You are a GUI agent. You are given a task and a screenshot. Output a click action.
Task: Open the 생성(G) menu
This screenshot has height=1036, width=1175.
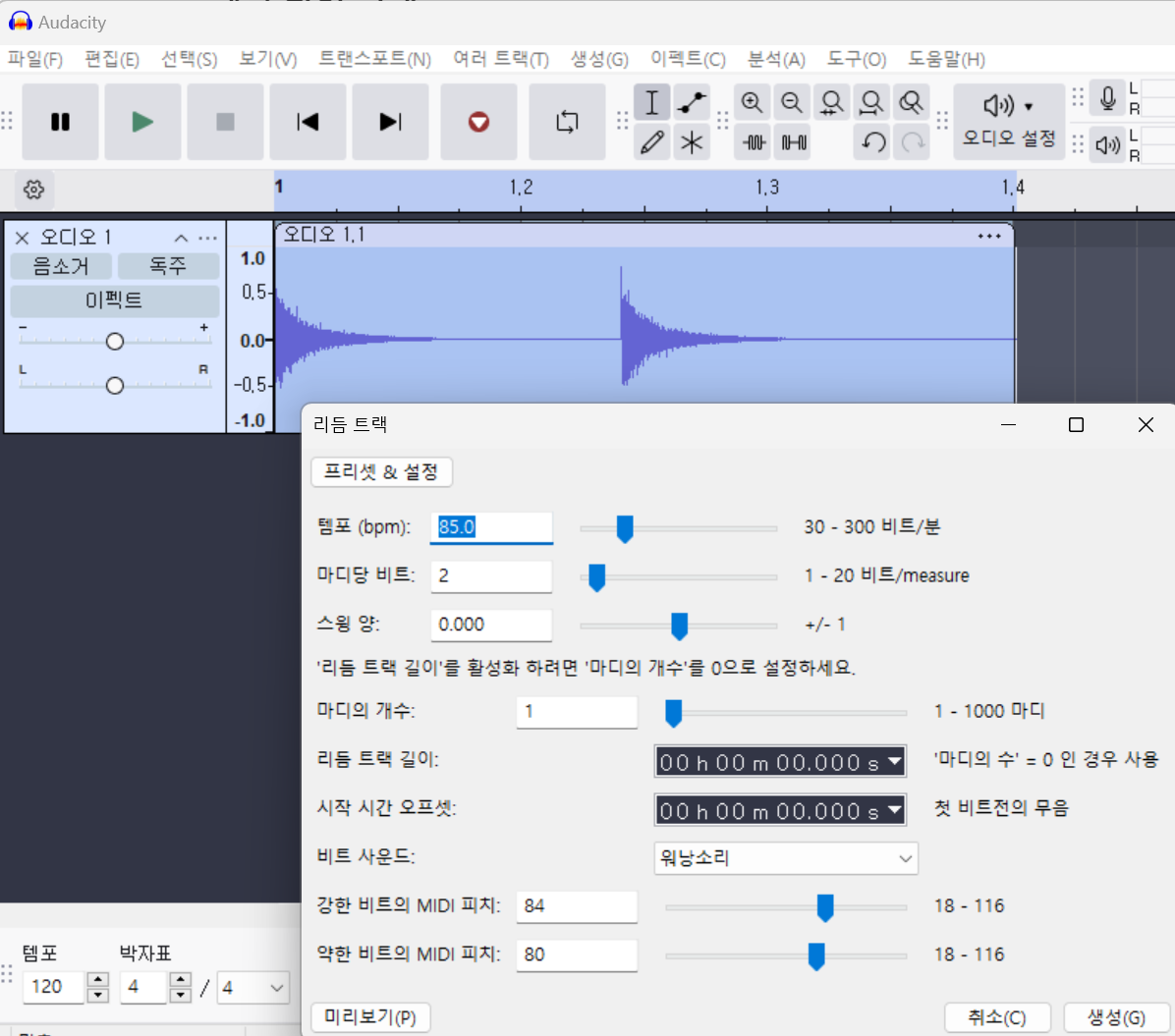[598, 59]
